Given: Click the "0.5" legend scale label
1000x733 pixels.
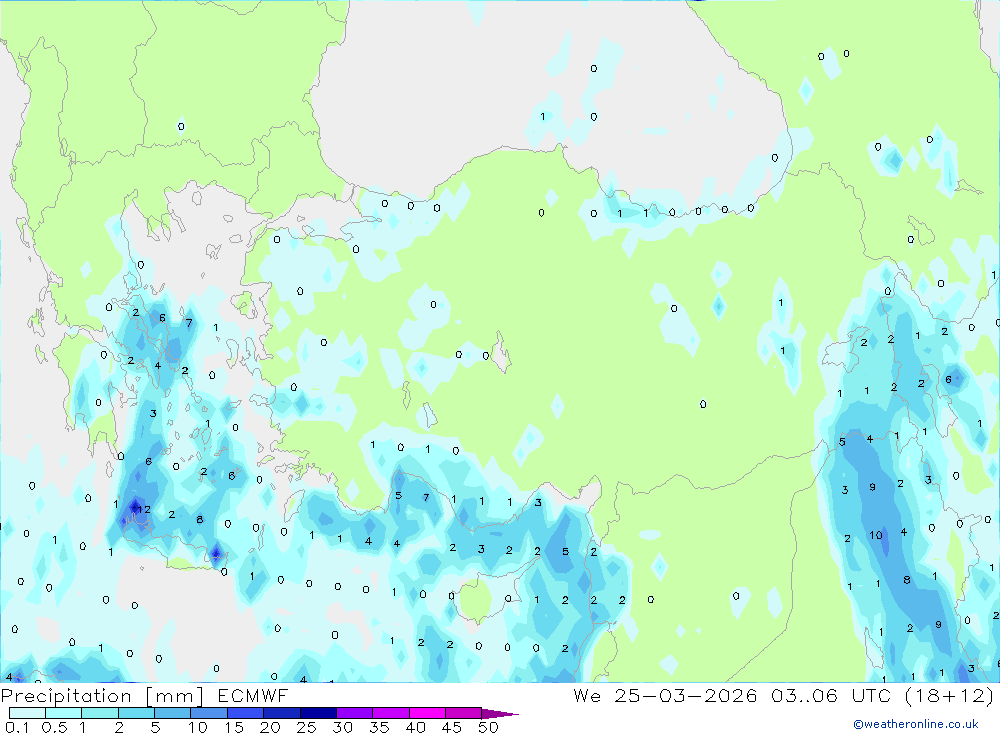Looking at the screenshot, I should click(54, 727).
